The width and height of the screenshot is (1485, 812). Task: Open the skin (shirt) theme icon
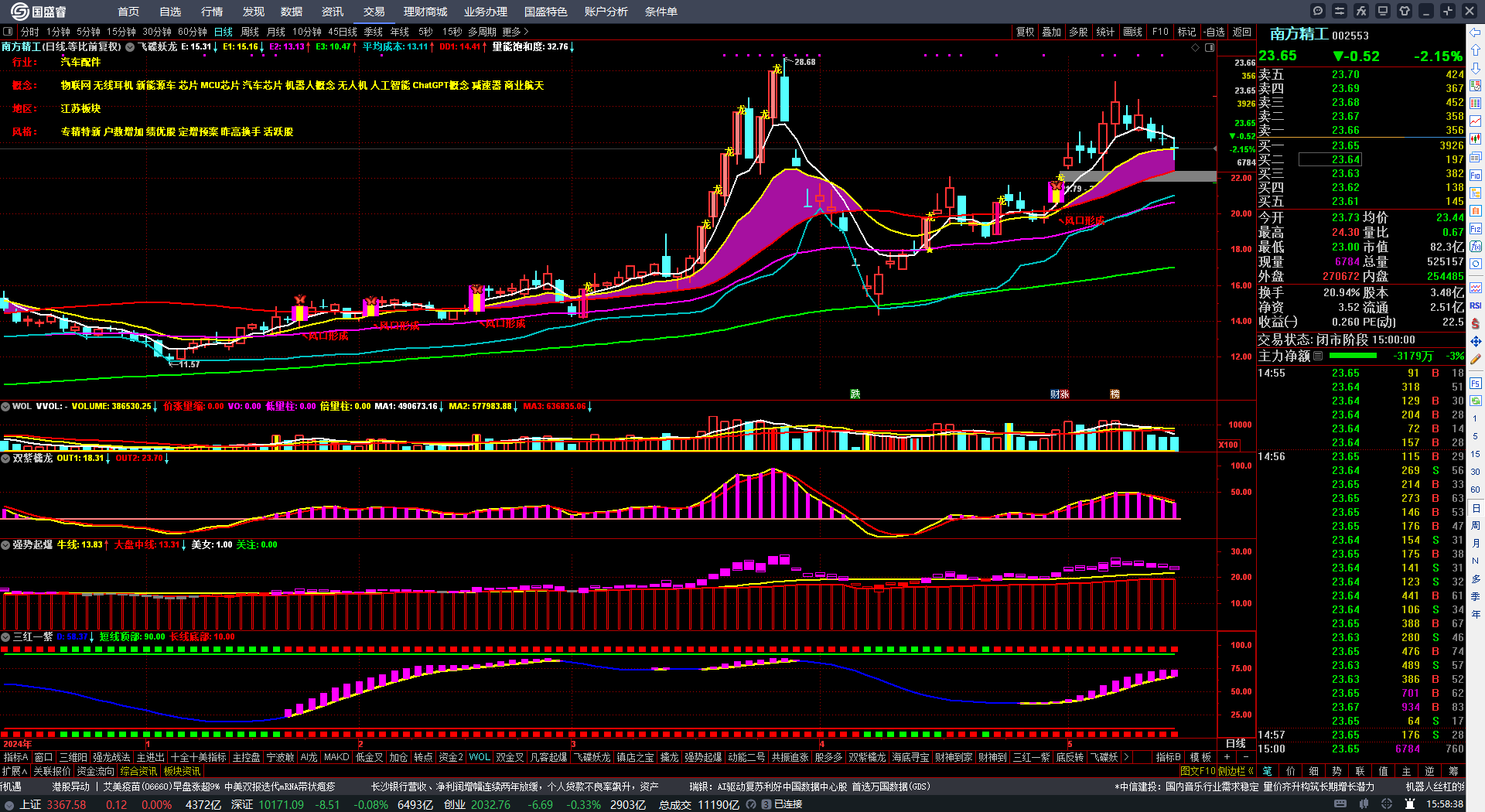coord(1405,11)
